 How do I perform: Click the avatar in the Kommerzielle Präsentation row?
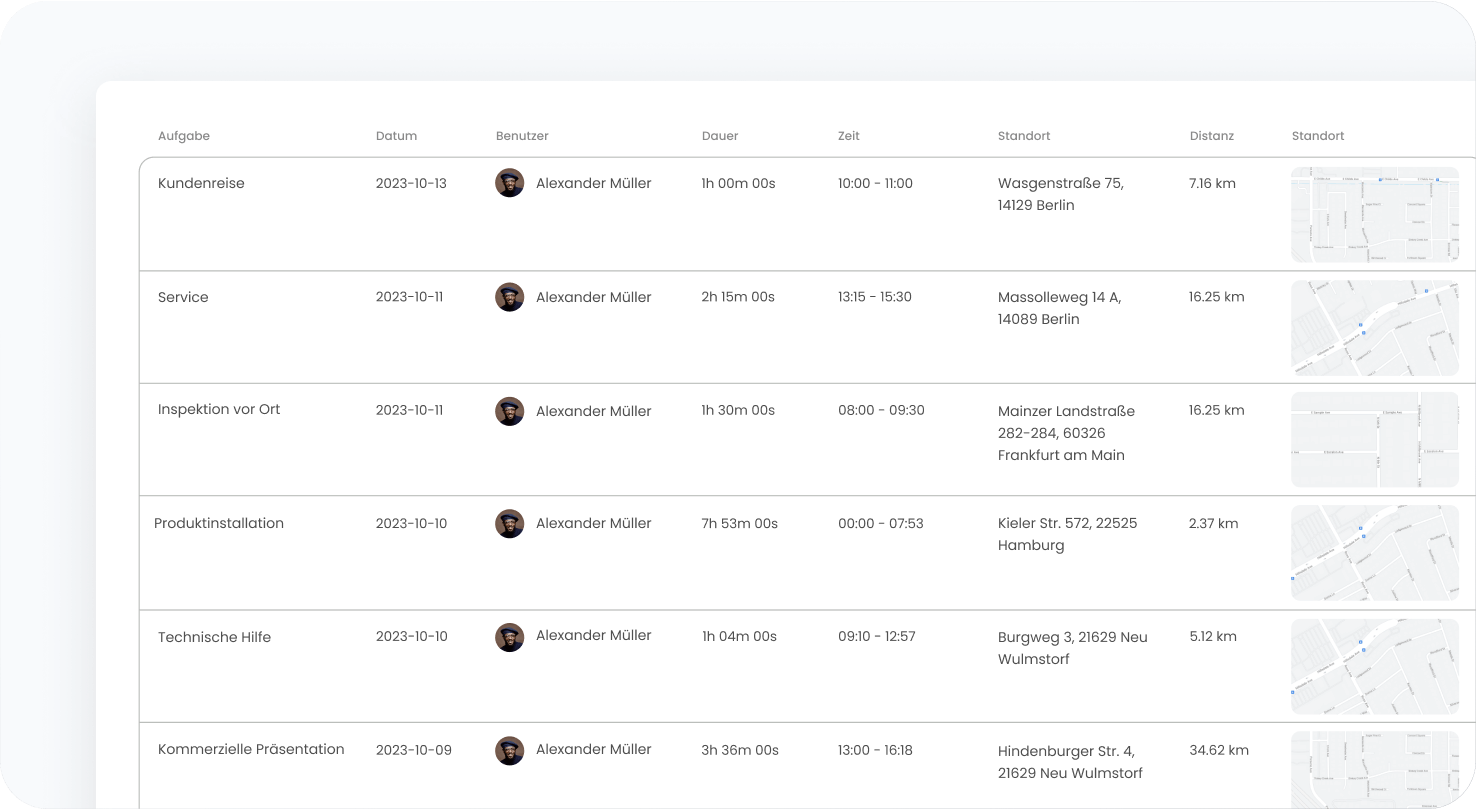pyautogui.click(x=509, y=750)
